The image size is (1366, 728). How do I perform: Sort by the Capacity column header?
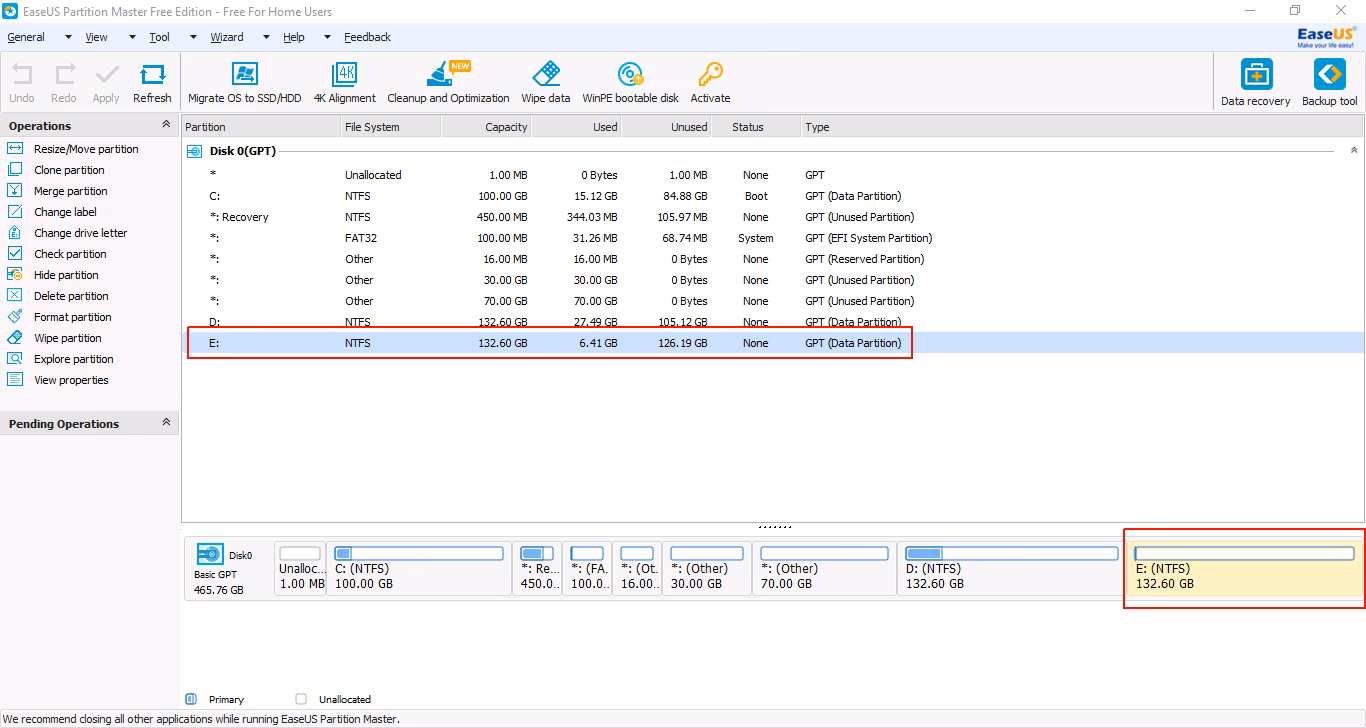tap(486, 127)
